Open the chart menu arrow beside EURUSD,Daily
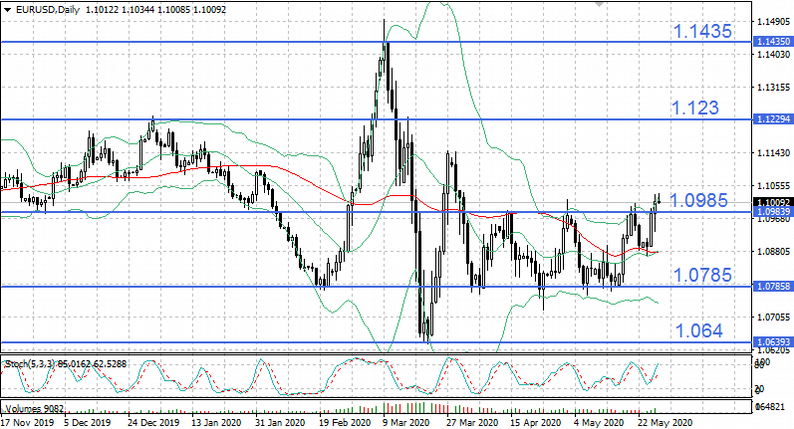The image size is (794, 429). pyautogui.click(x=7, y=9)
